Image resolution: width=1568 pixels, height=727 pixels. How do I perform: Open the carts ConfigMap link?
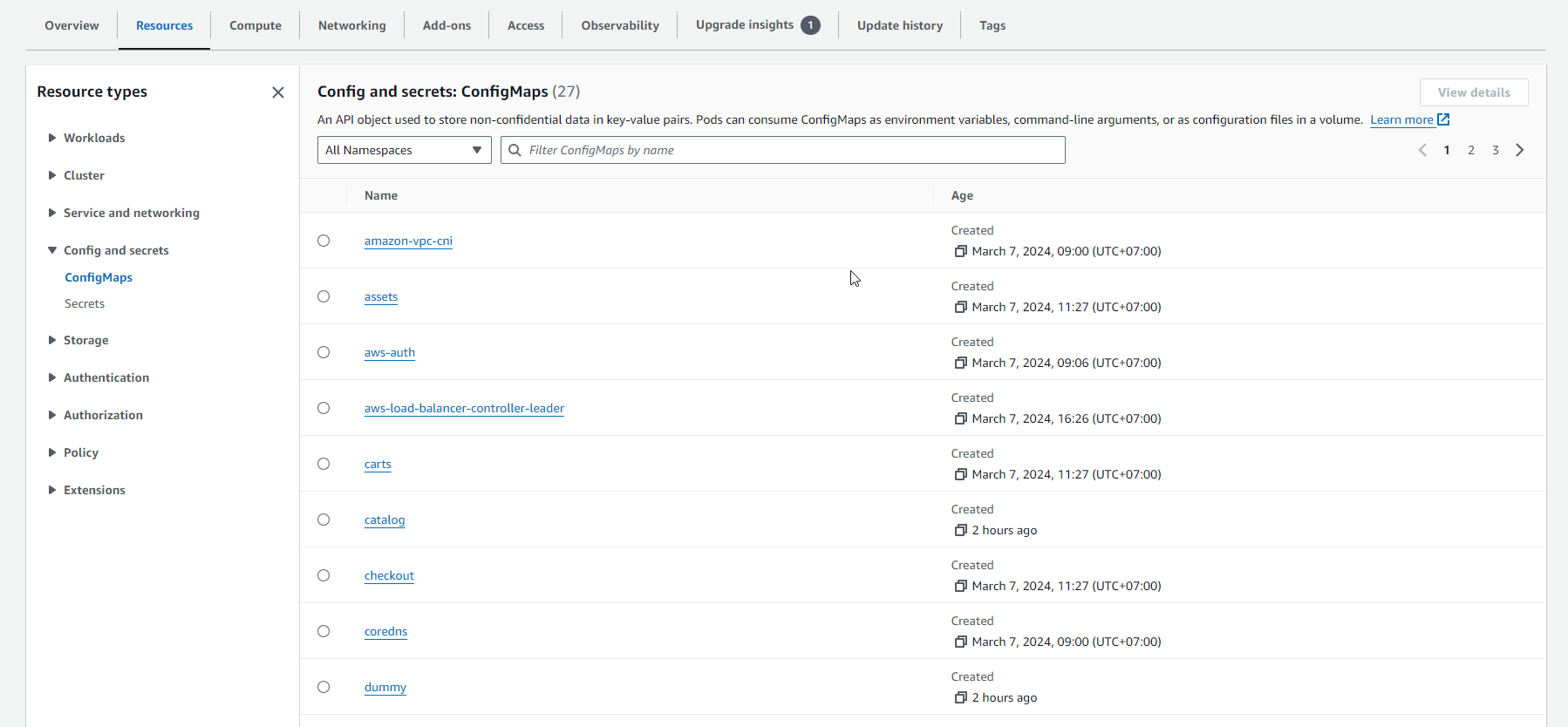pos(378,464)
